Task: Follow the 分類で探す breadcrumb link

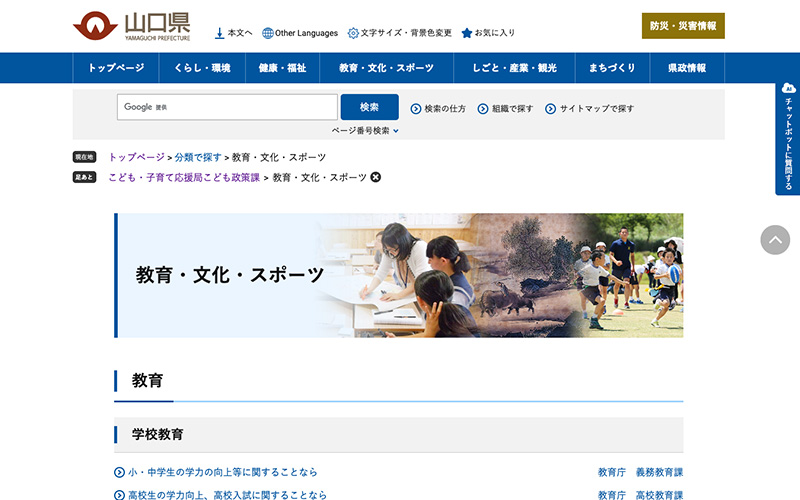Action: tap(198, 157)
